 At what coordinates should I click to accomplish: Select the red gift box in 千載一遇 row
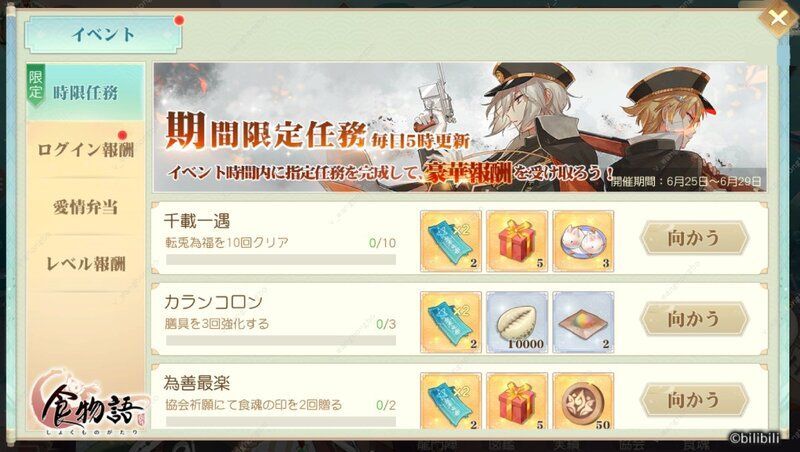[x=517, y=241]
